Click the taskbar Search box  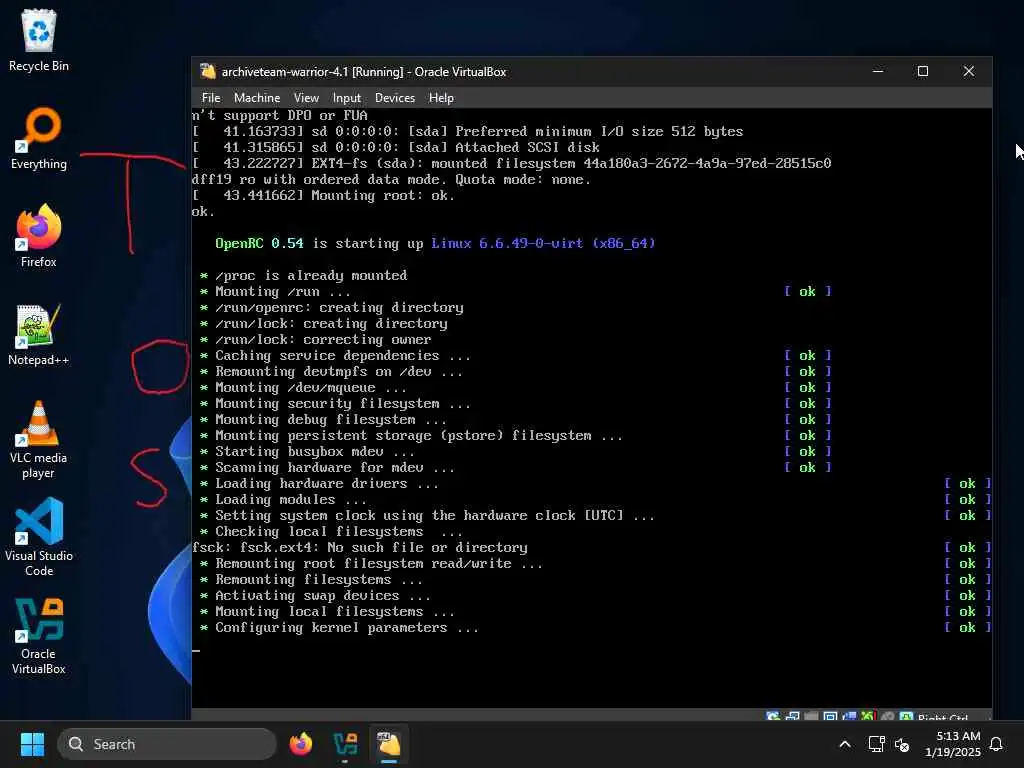167,744
